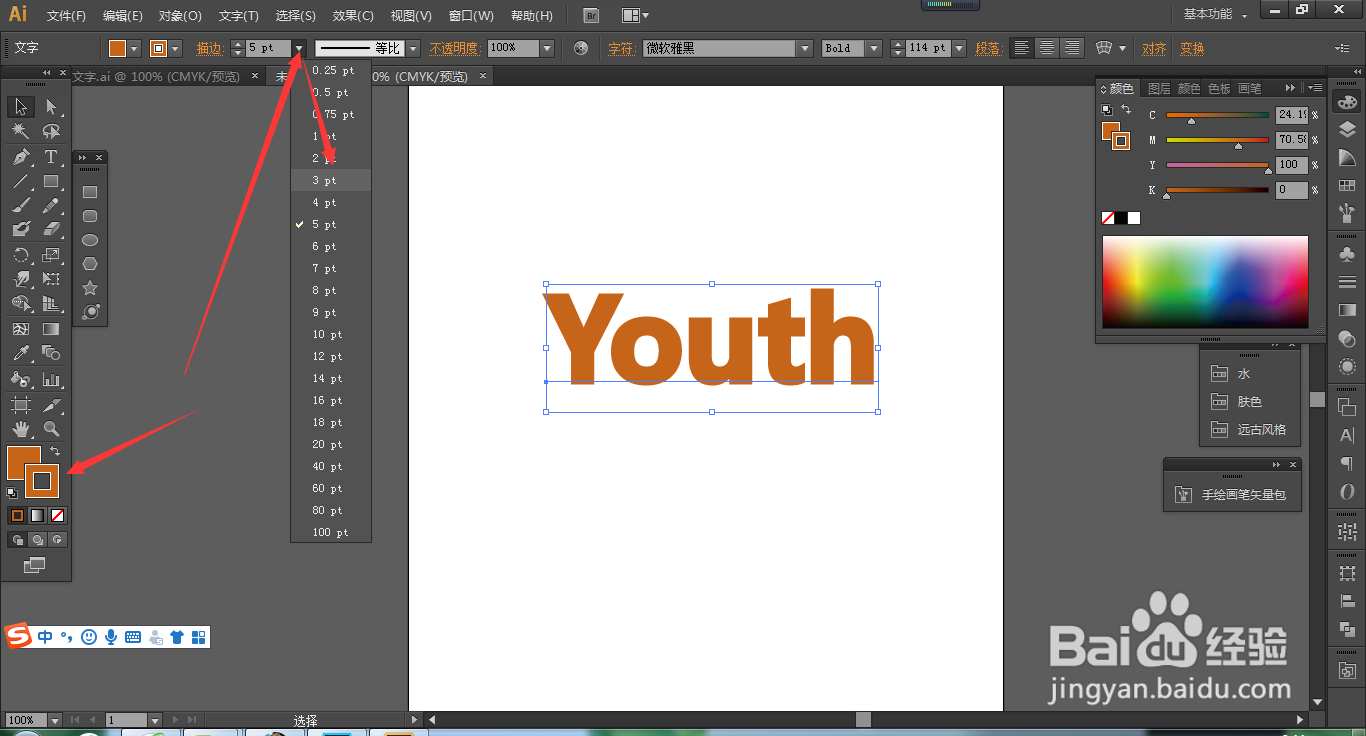Open the Bold font style dropdown
The width and height of the screenshot is (1366, 736).
(874, 48)
